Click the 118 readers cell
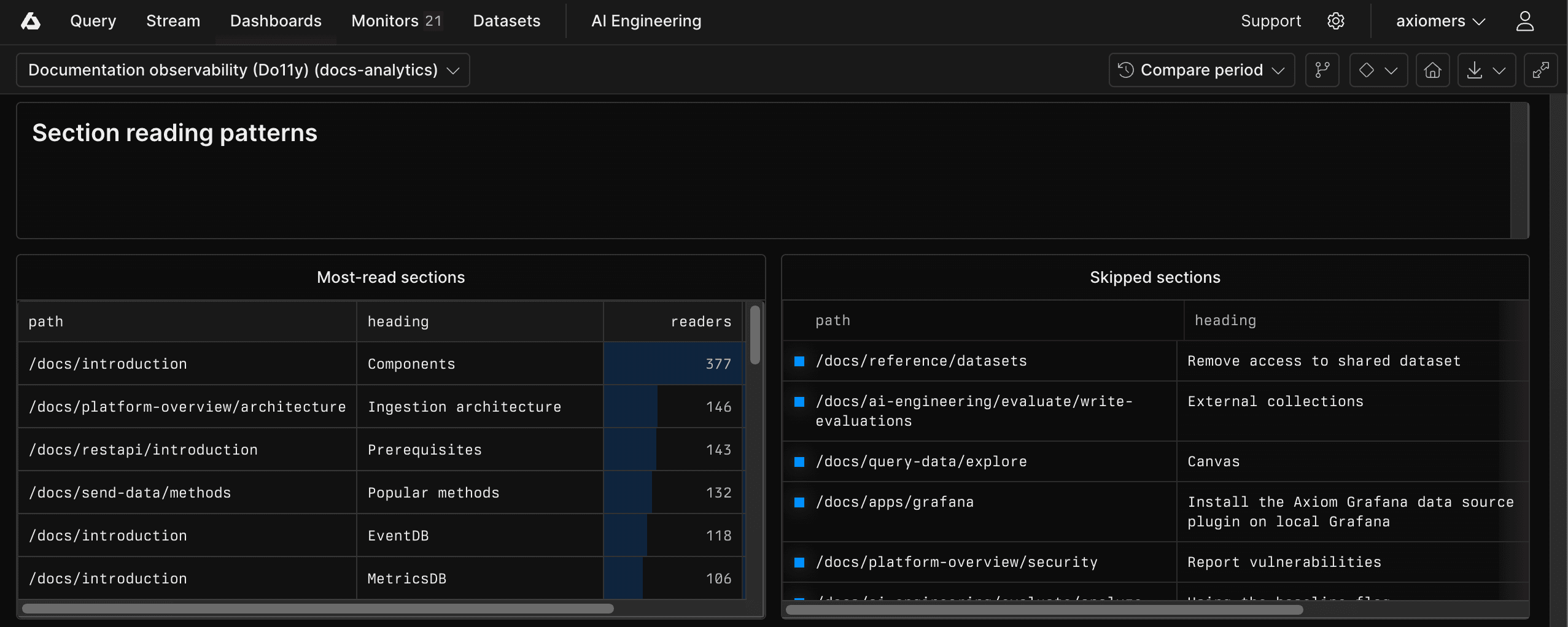This screenshot has height=627, width=1568. coord(673,536)
